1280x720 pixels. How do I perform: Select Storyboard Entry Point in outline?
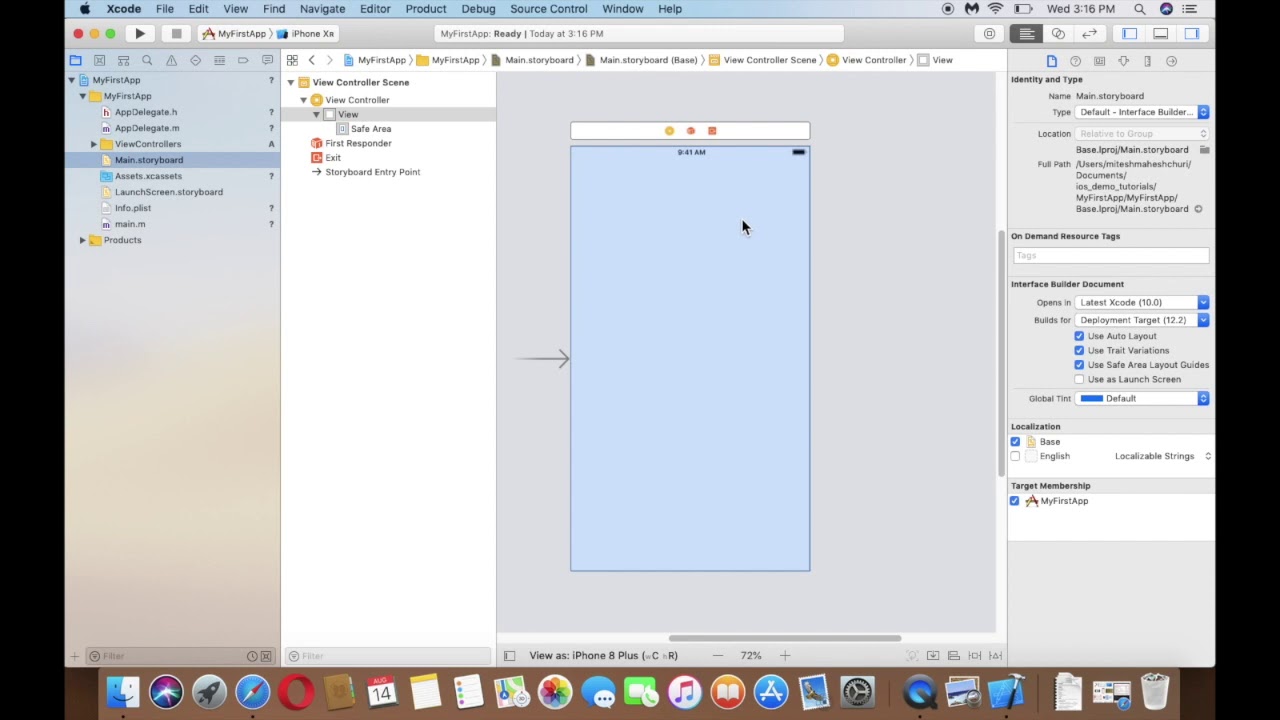coord(372,172)
